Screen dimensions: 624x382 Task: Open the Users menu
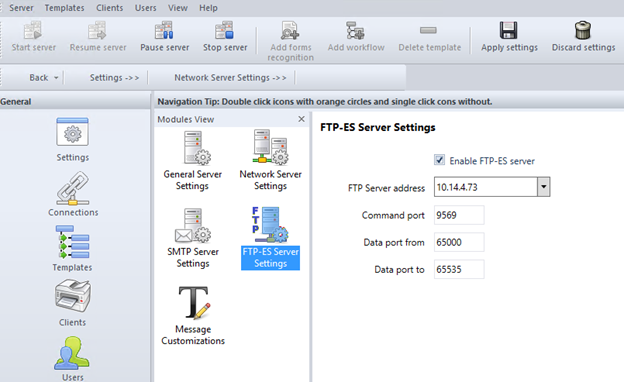(146, 8)
